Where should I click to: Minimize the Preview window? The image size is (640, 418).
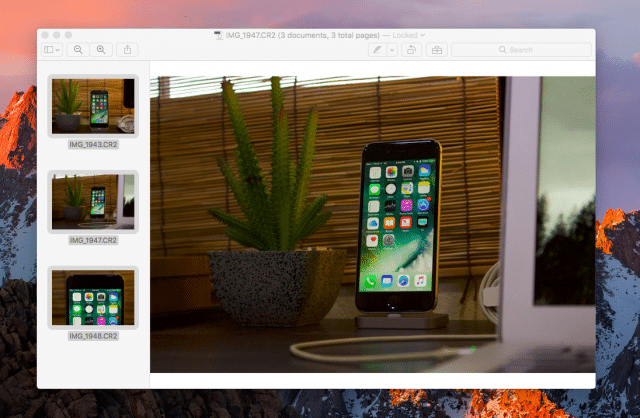coord(57,35)
